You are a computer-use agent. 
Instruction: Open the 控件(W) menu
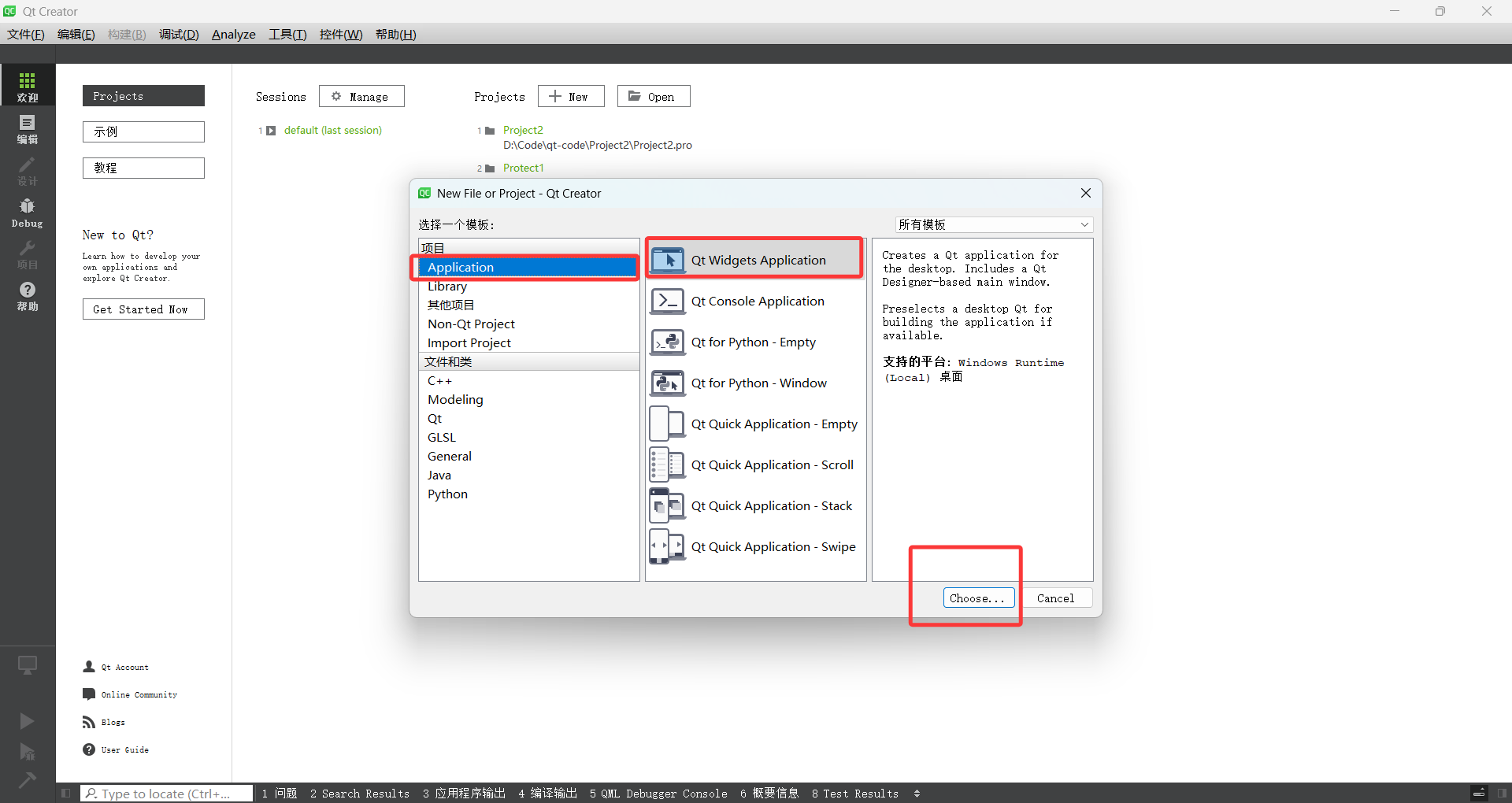point(341,34)
